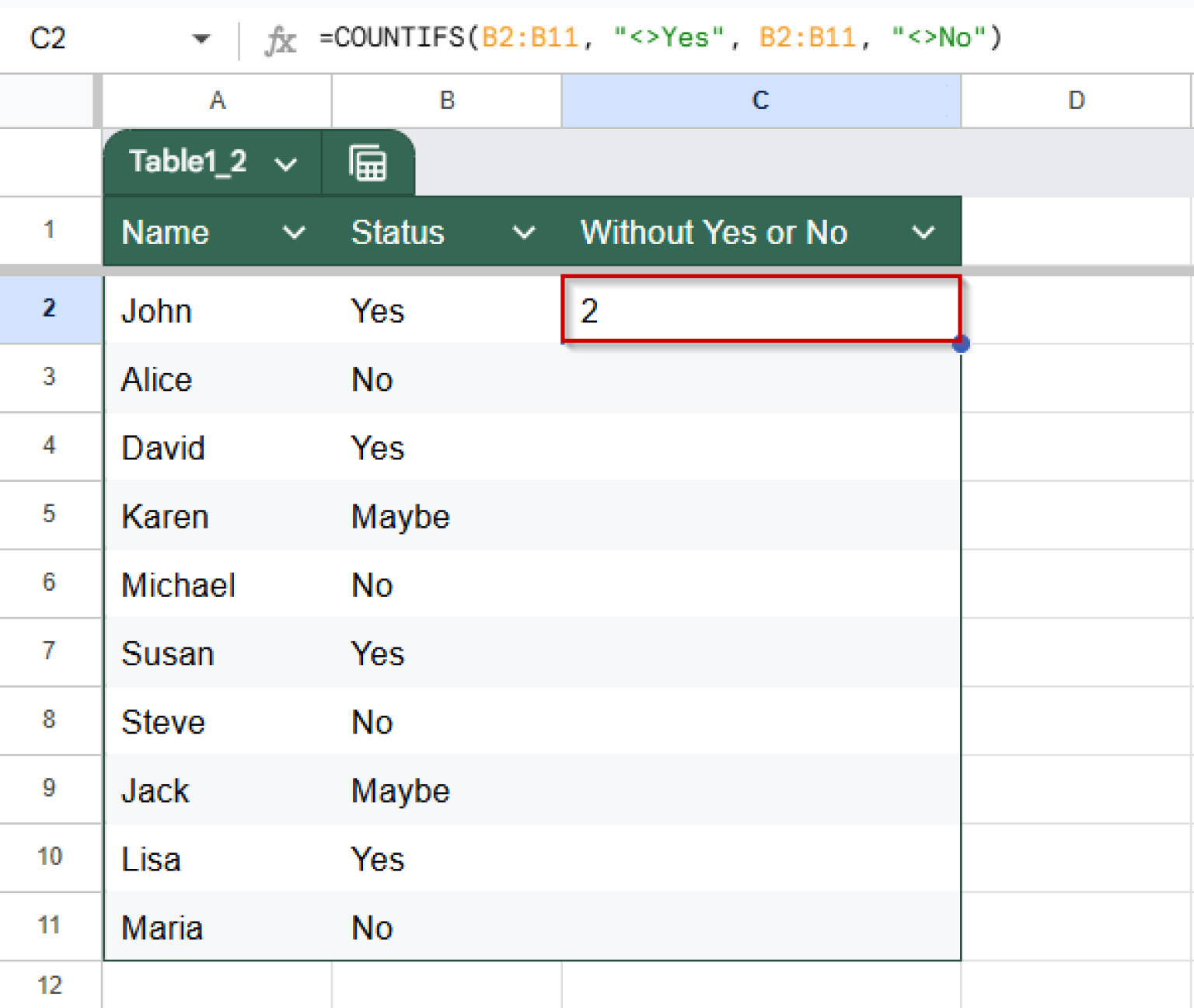Select row 11 header

(x=50, y=925)
